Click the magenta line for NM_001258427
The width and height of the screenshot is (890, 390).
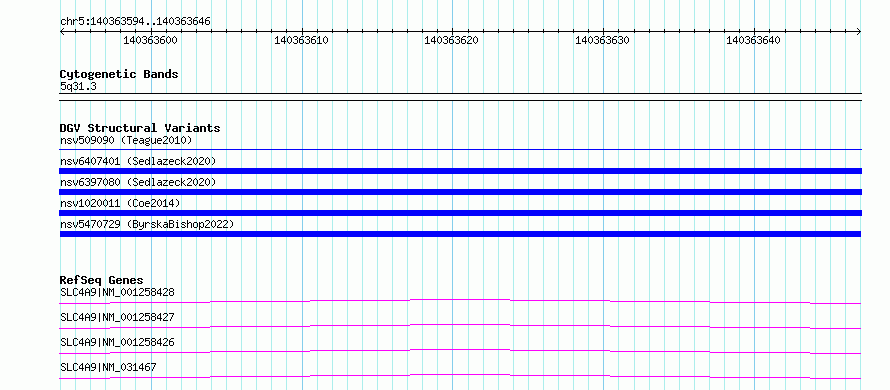460,326
